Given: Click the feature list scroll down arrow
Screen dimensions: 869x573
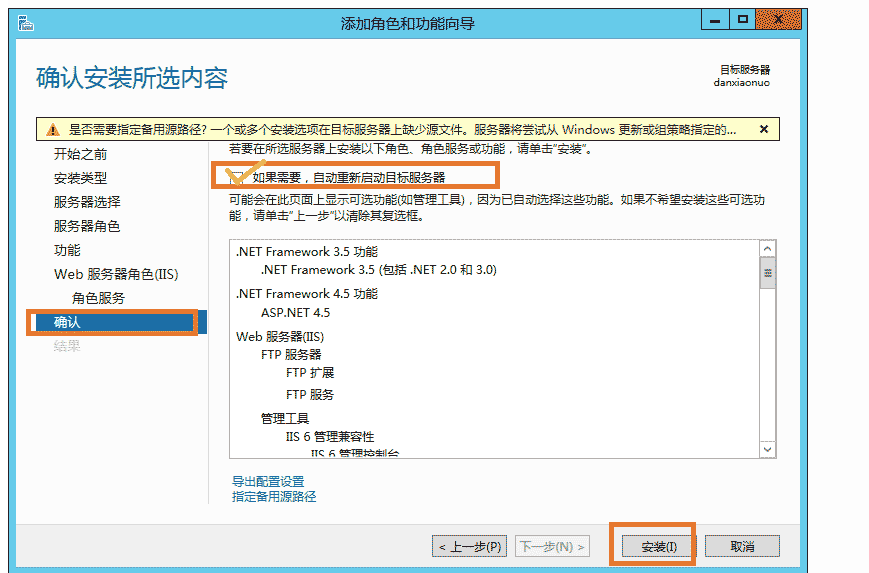Looking at the screenshot, I should point(768,449).
